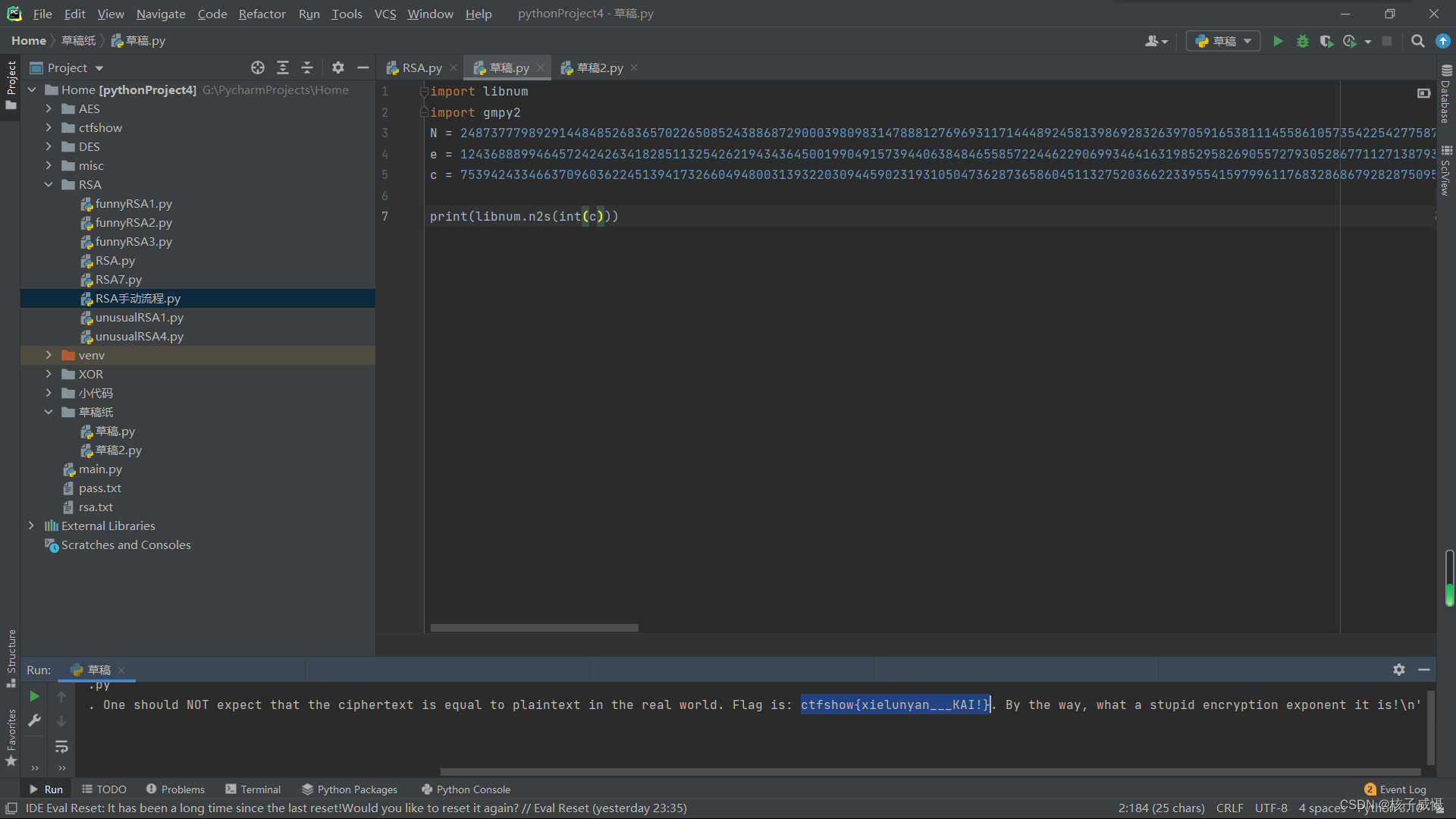Switch to the RSA.py editor tab
The image size is (1456, 819).
pos(422,67)
